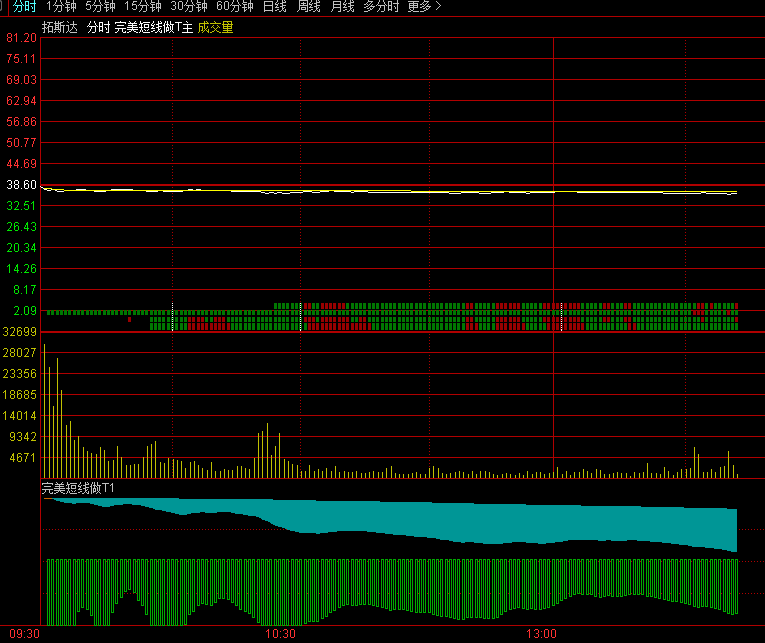Switch to the 60分钟 chart period

tap(234, 7)
